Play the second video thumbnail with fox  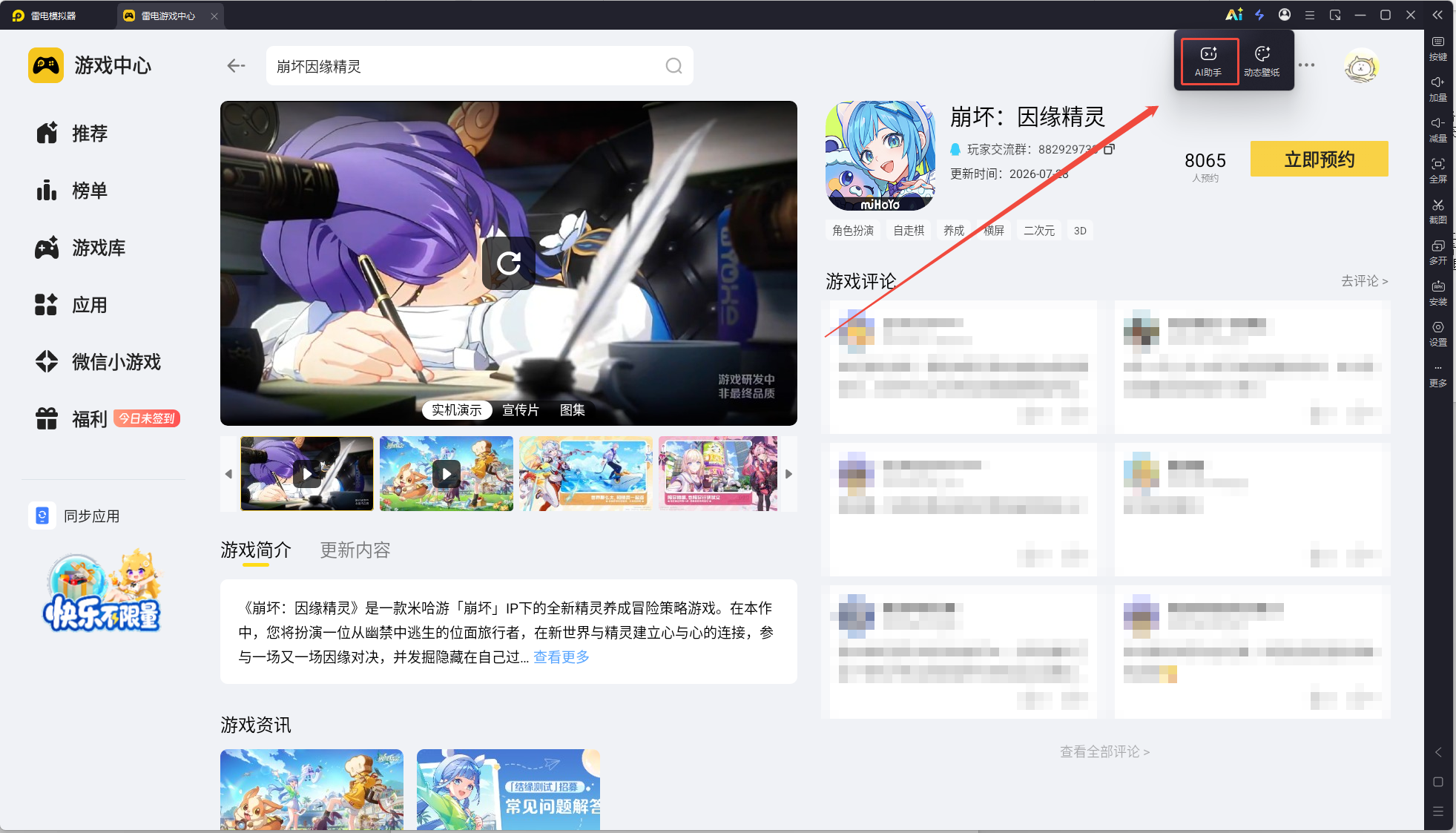447,473
